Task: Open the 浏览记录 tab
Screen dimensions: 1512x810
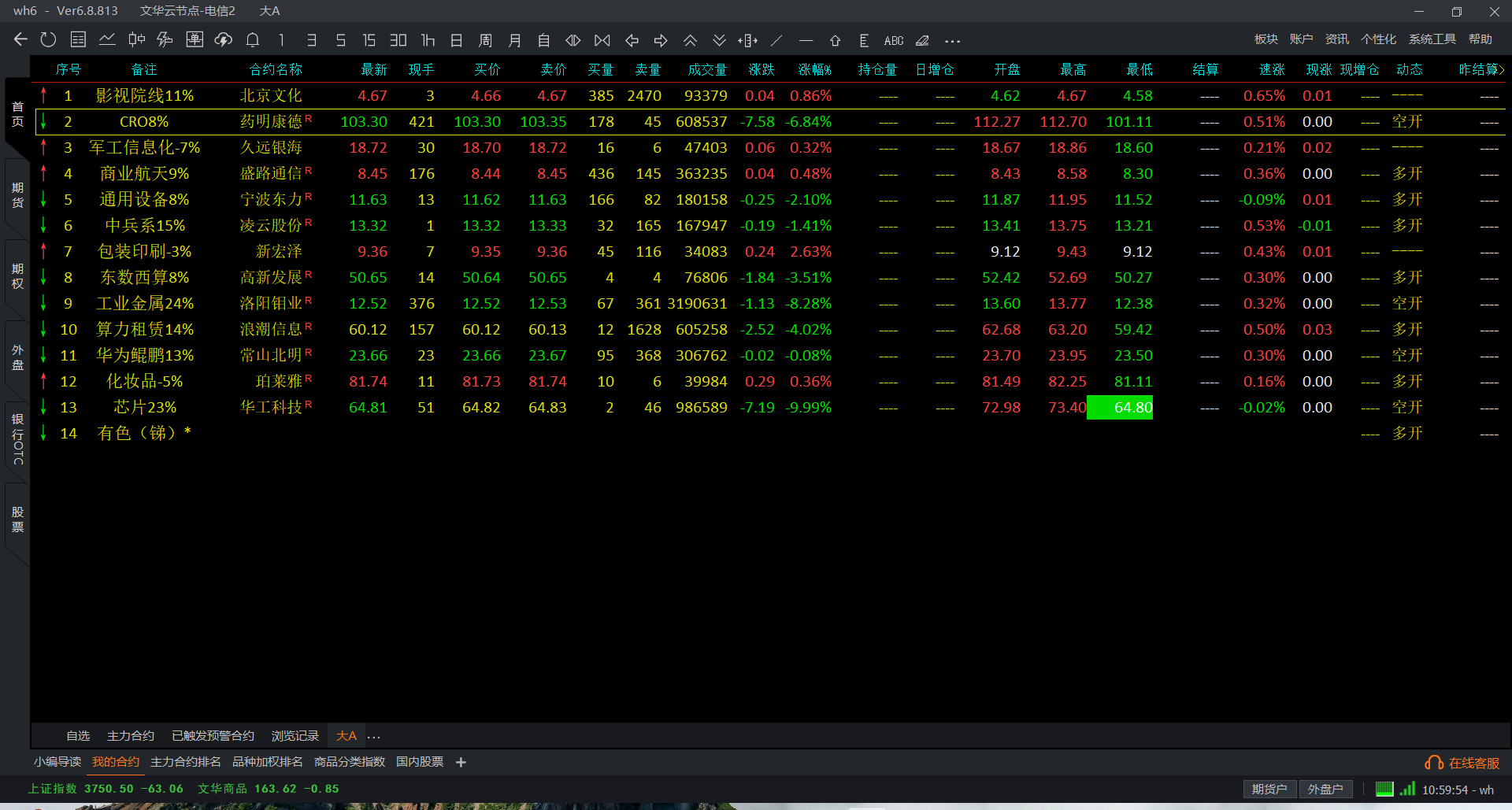Action: pyautogui.click(x=295, y=736)
